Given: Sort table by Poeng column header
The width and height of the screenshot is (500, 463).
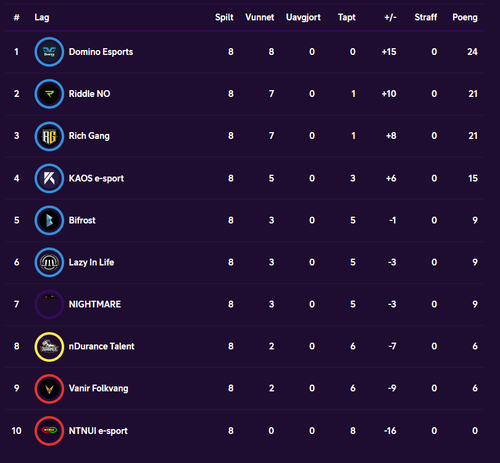Looking at the screenshot, I should coord(465,17).
